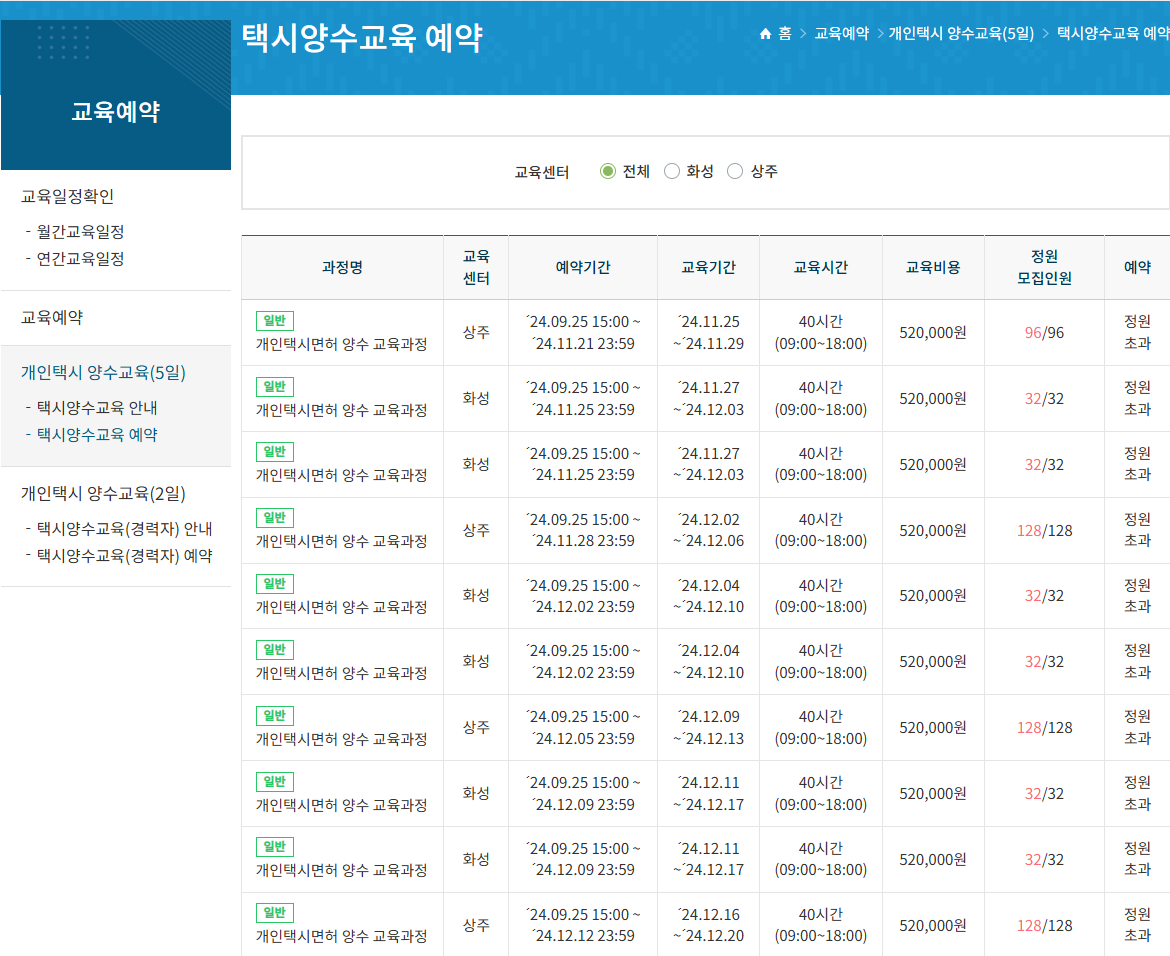Click the reservation period ending '24.11.21 23:59

583,333
